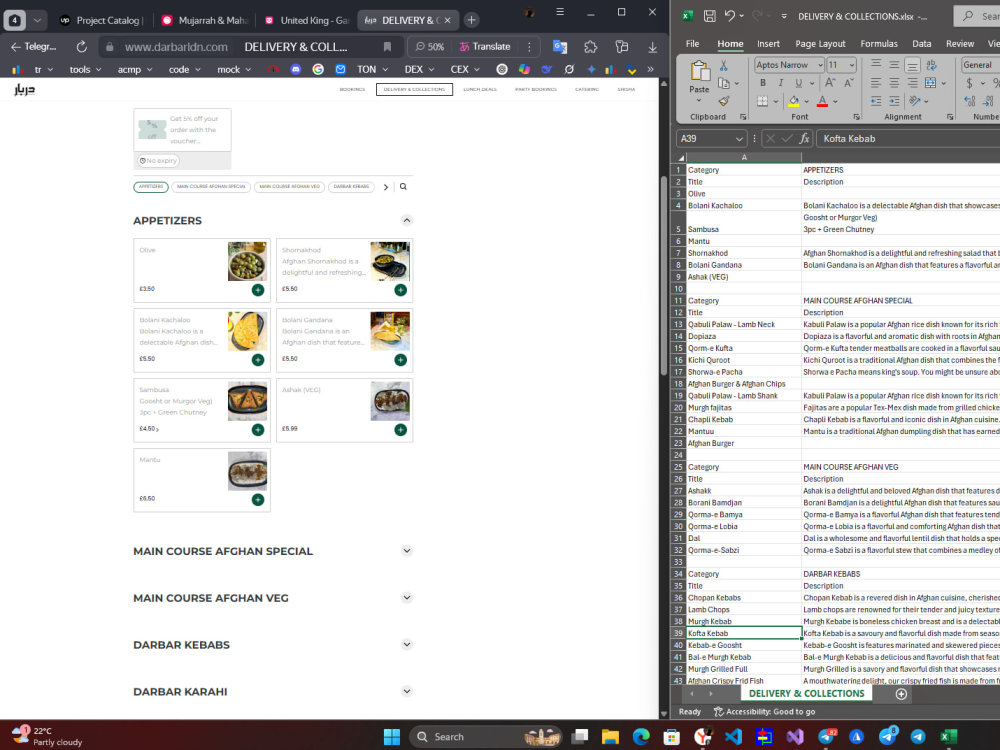Screen dimensions: 1000x750
Task: Click Paste clipboard icon in Excel
Action: pyautogui.click(x=700, y=71)
